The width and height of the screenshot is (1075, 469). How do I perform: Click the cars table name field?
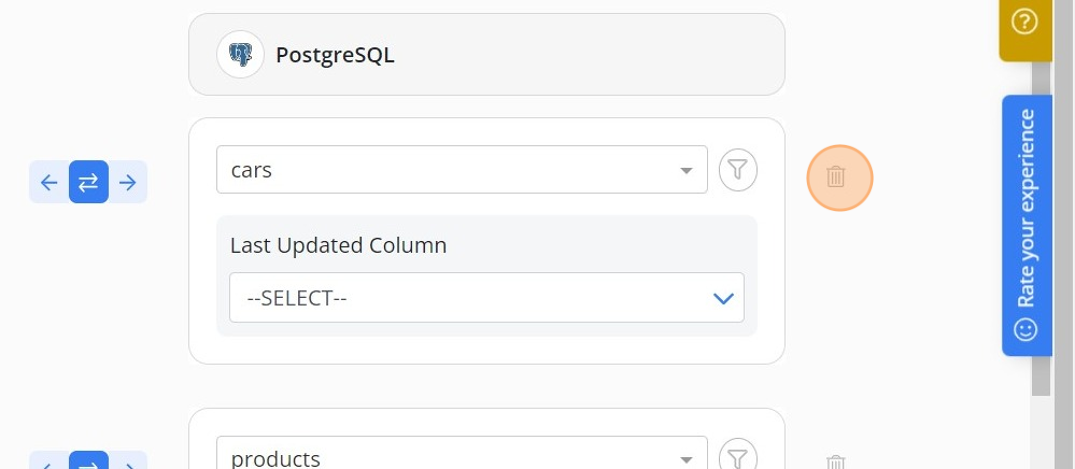[461, 169]
